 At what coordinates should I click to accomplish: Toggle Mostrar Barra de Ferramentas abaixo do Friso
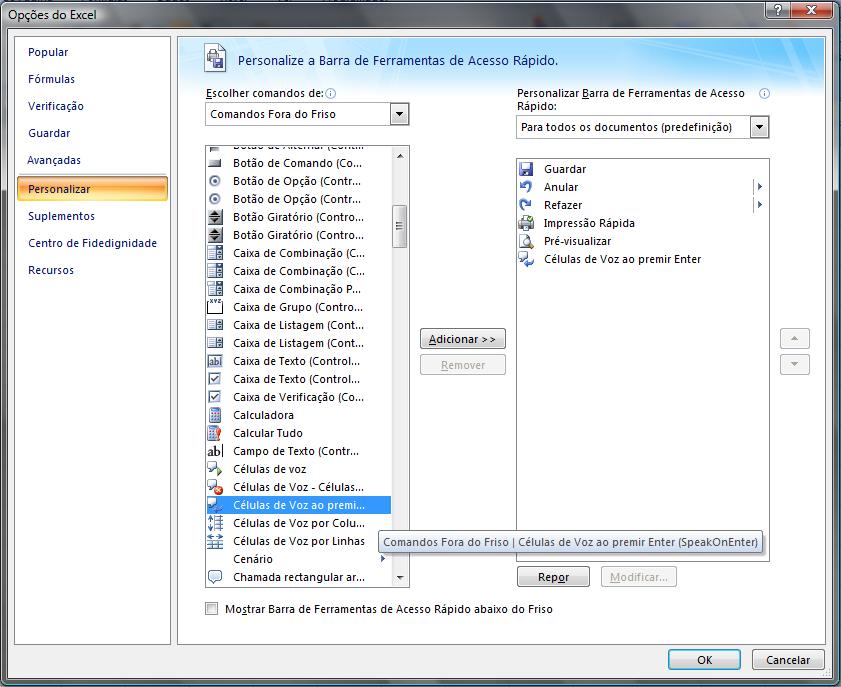point(212,609)
